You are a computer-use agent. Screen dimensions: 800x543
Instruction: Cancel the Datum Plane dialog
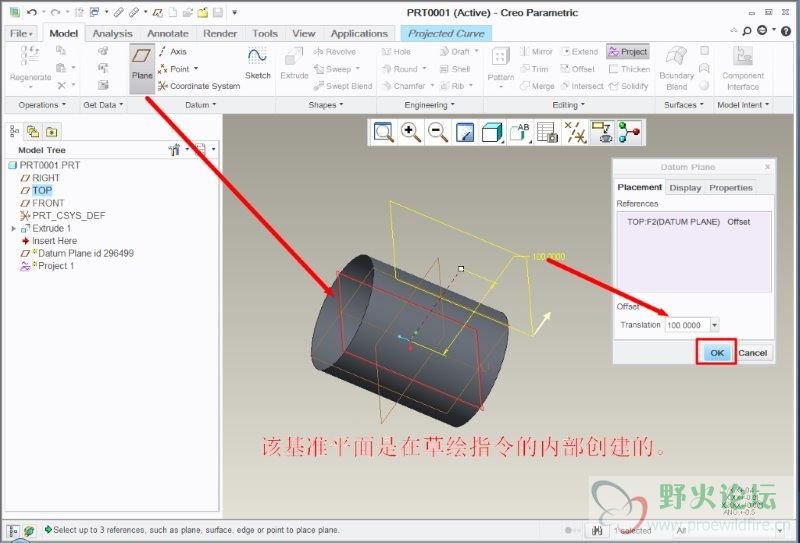(x=753, y=353)
